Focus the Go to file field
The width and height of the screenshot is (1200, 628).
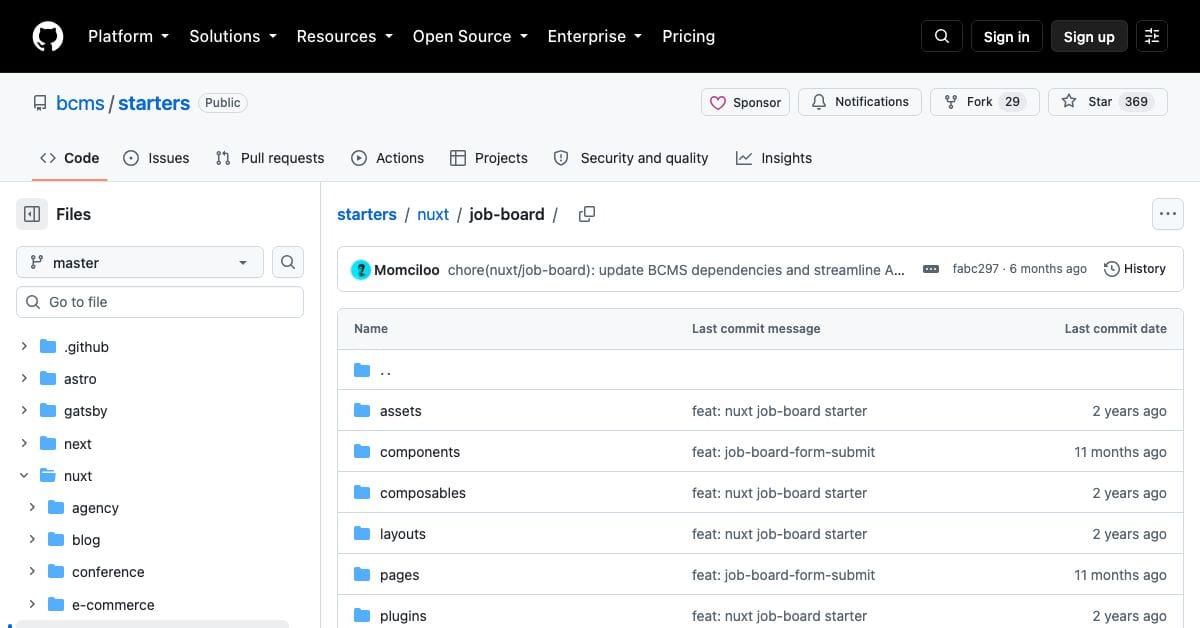tap(160, 302)
